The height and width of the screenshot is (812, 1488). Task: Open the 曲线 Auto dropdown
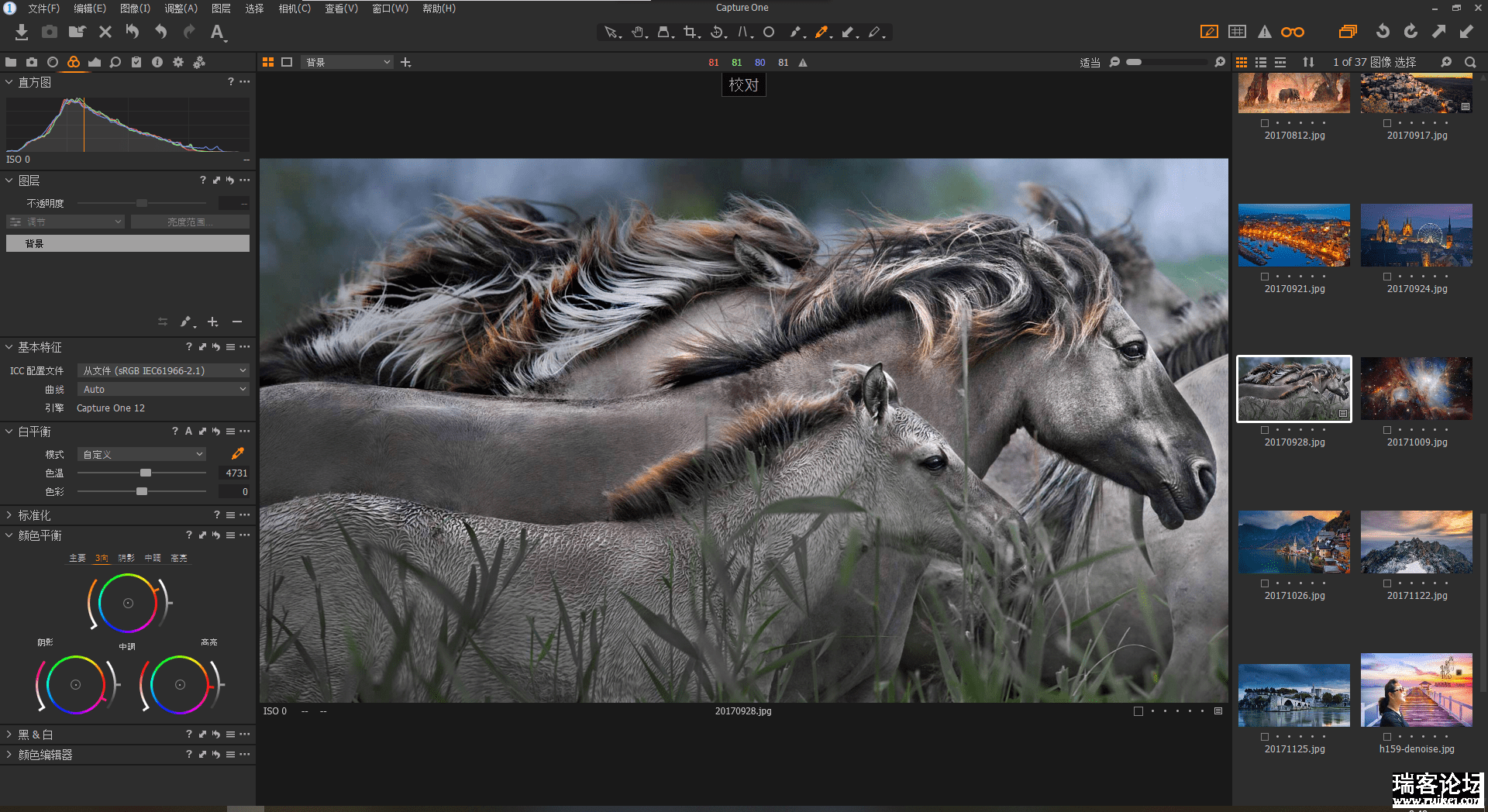point(164,390)
